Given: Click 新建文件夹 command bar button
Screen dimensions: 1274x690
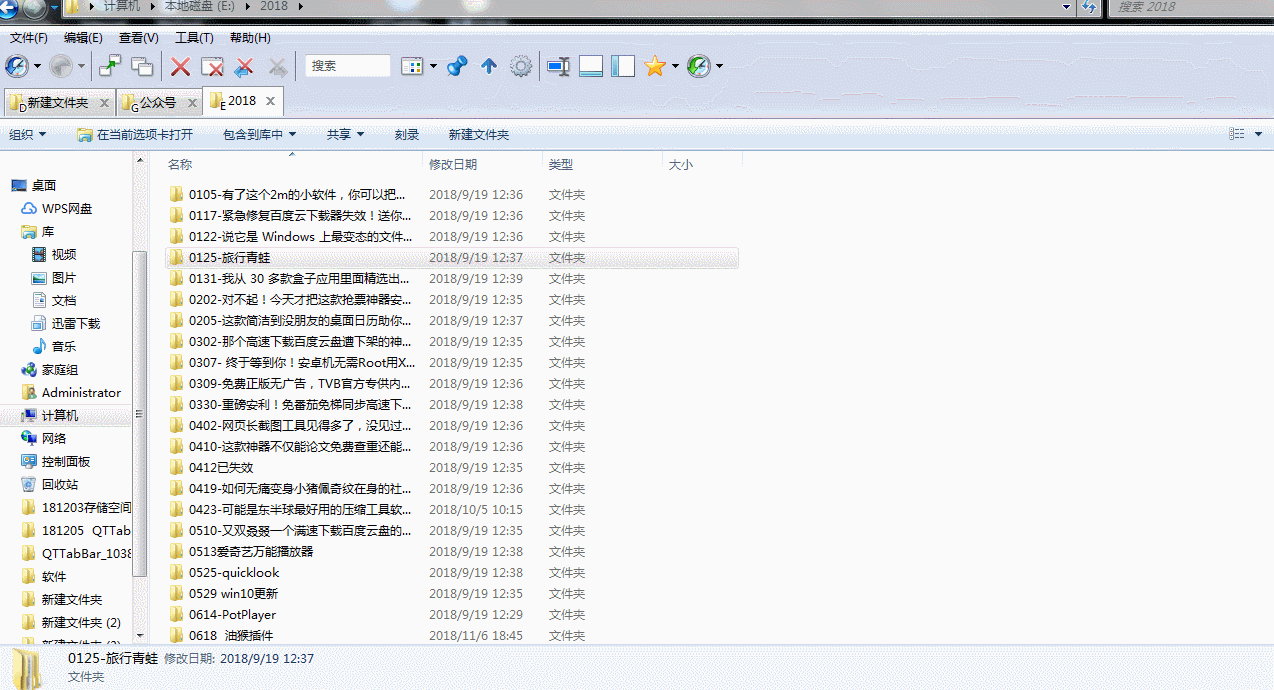Looking at the screenshot, I should 479,134.
